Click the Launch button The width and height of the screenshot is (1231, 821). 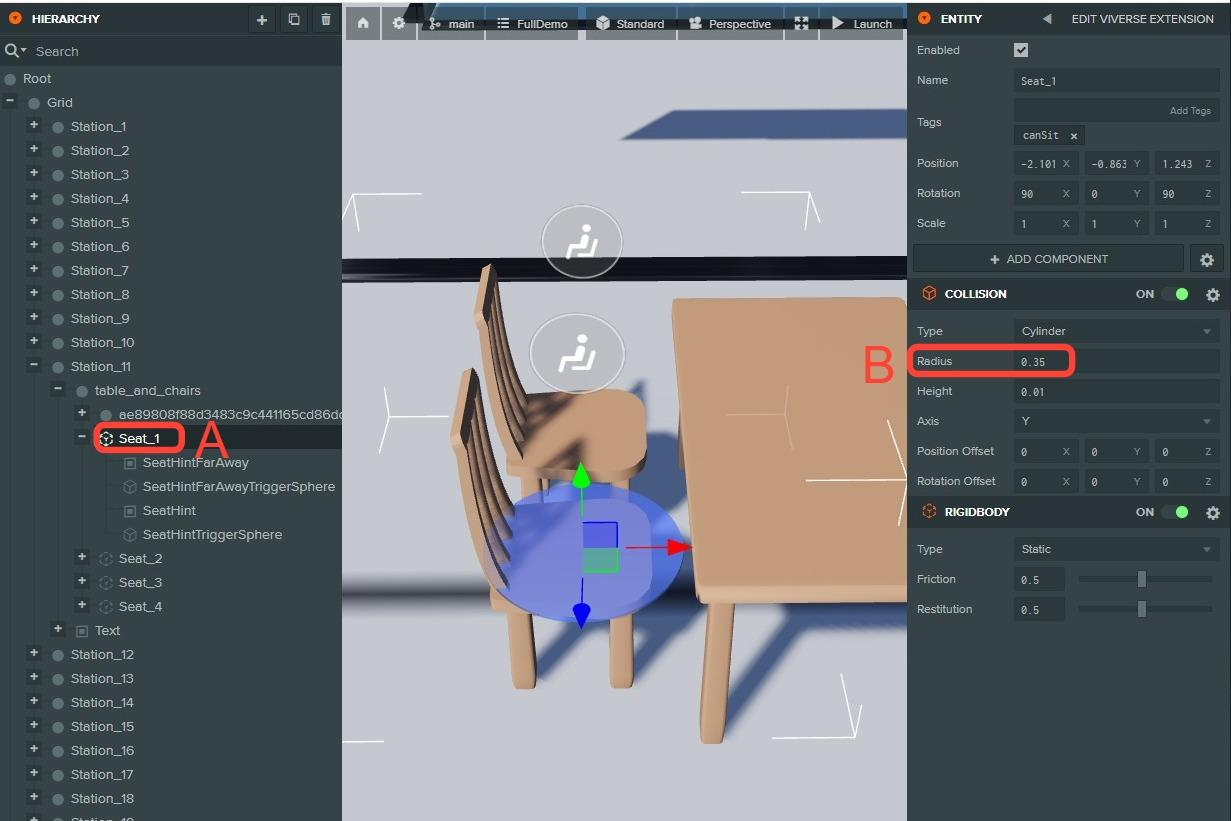(x=862, y=23)
